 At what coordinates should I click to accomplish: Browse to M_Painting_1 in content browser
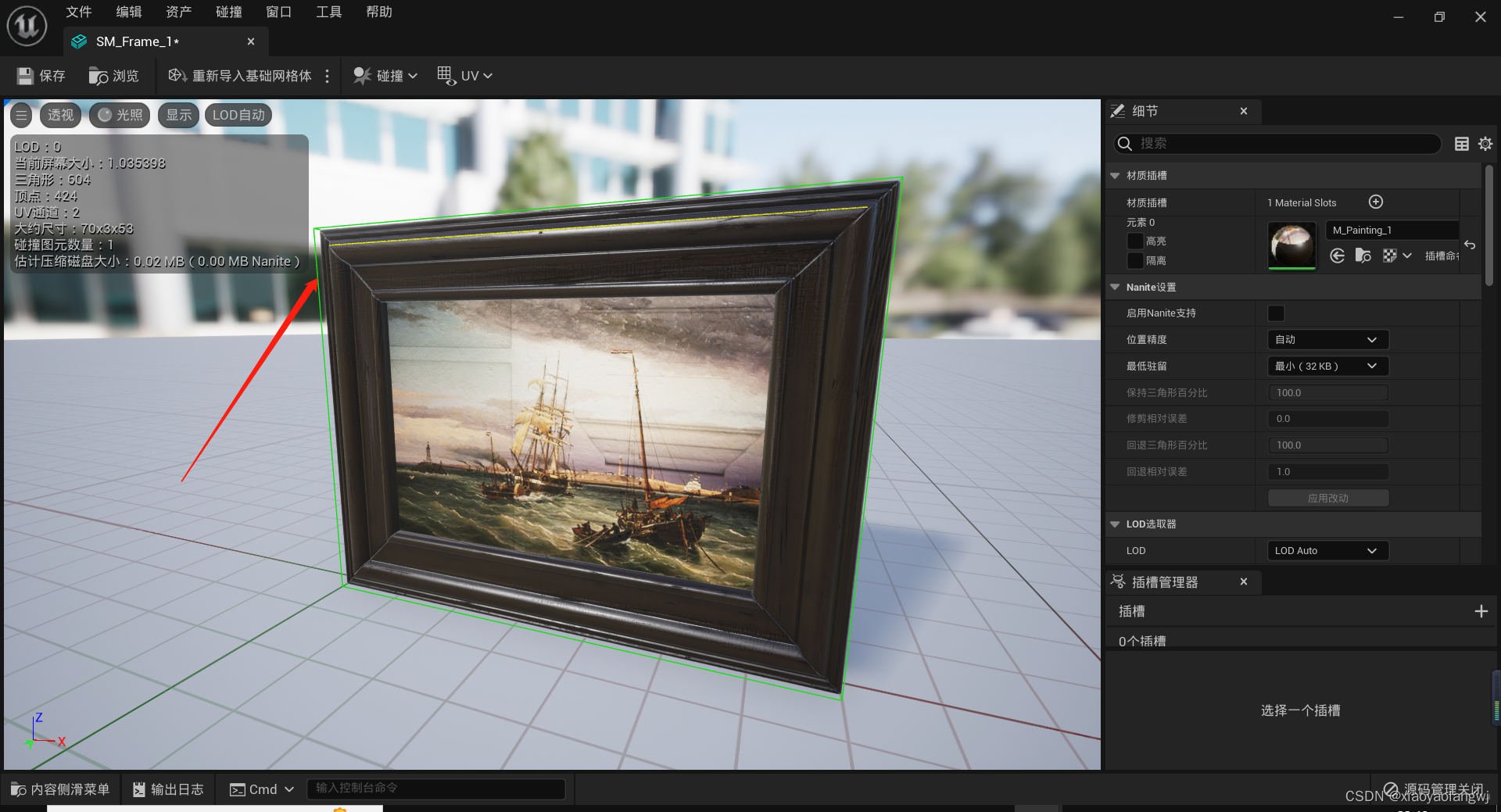1363,256
